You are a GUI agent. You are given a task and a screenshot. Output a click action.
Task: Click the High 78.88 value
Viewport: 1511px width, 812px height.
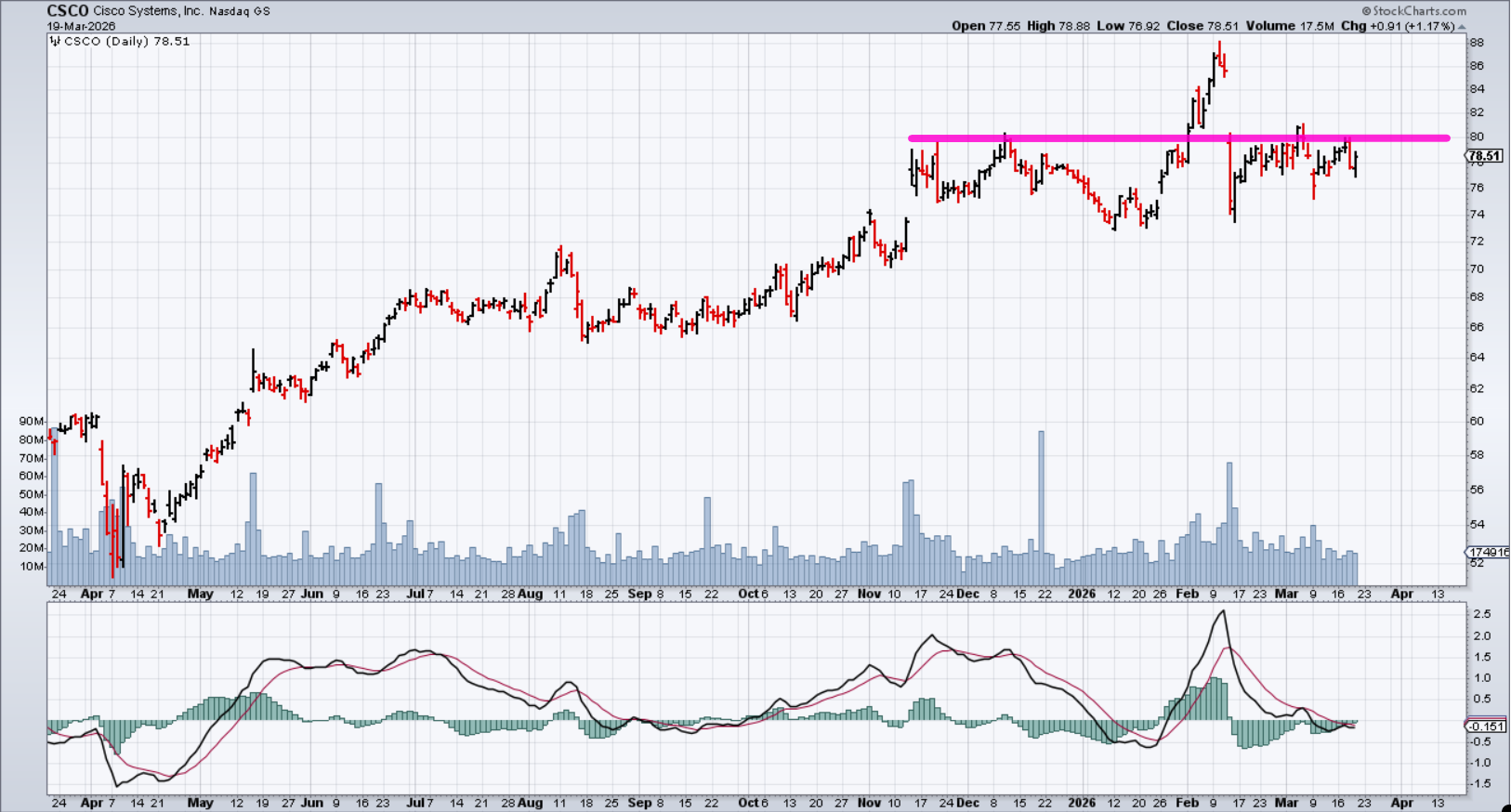pos(1058,26)
